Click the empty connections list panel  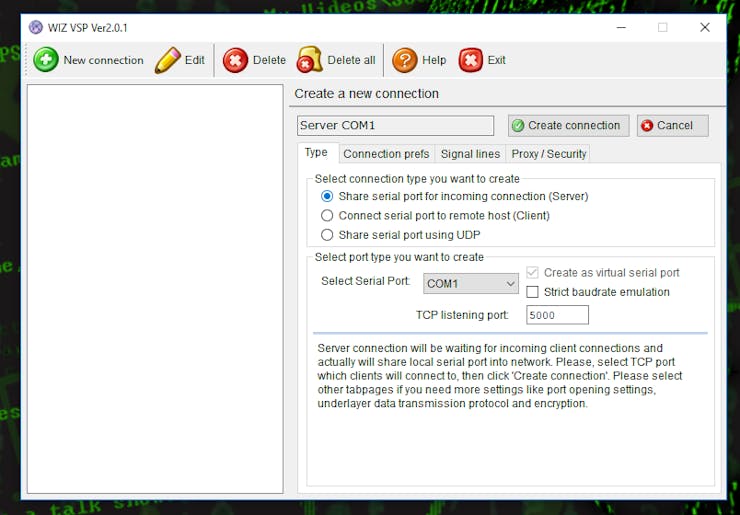[155, 289]
